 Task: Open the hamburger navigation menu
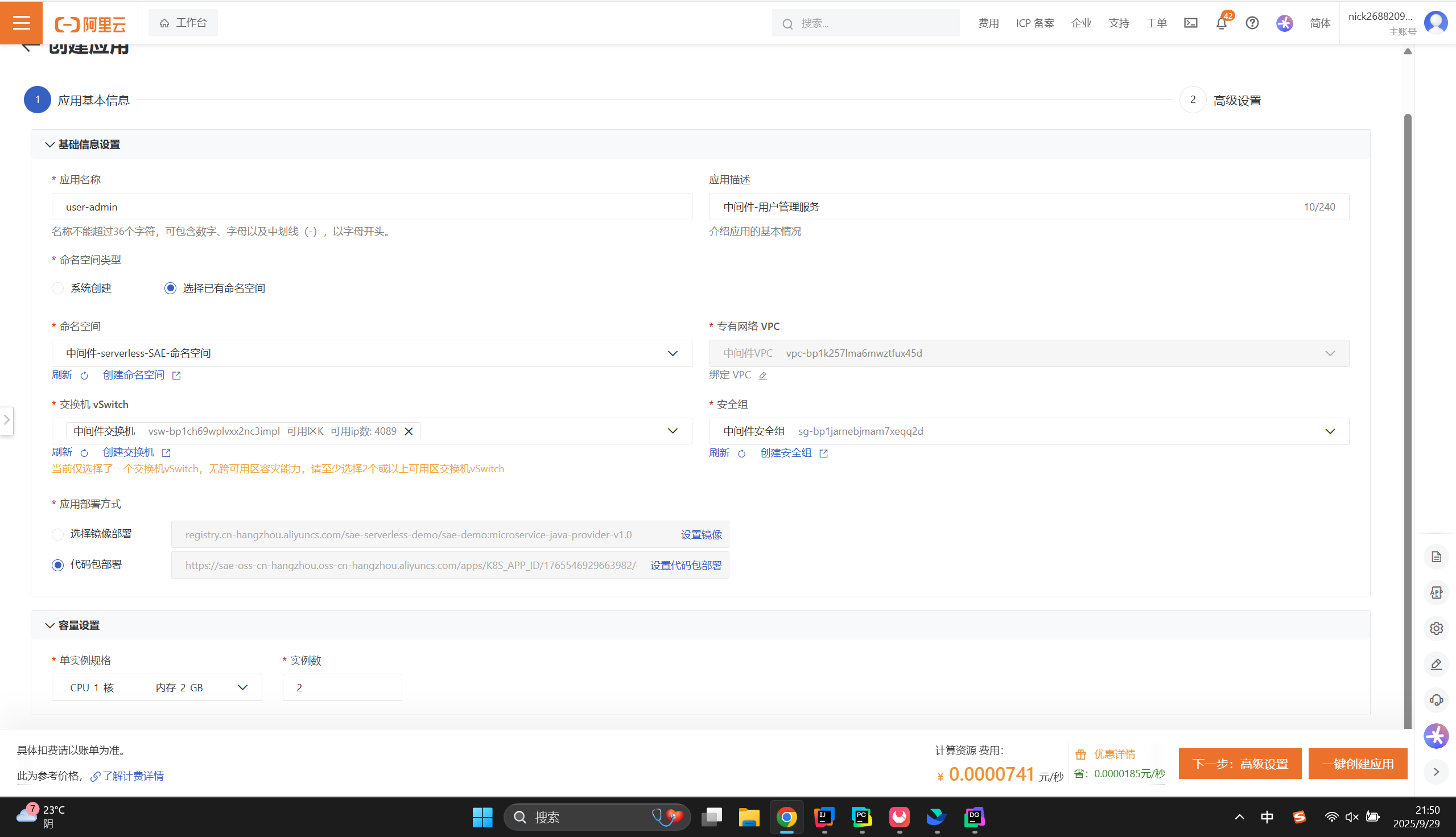tap(21, 23)
